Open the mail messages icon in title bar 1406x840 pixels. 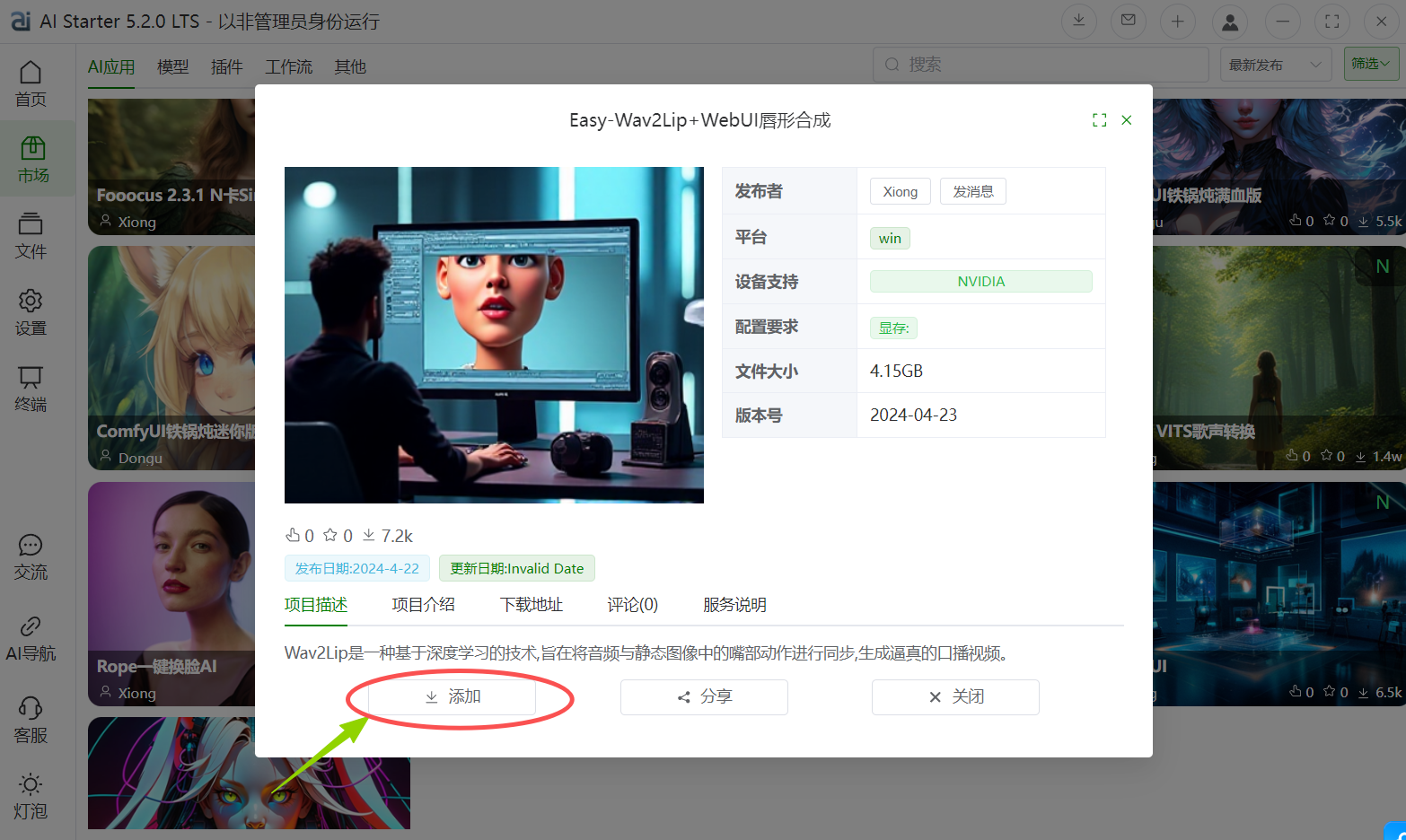point(1129,21)
